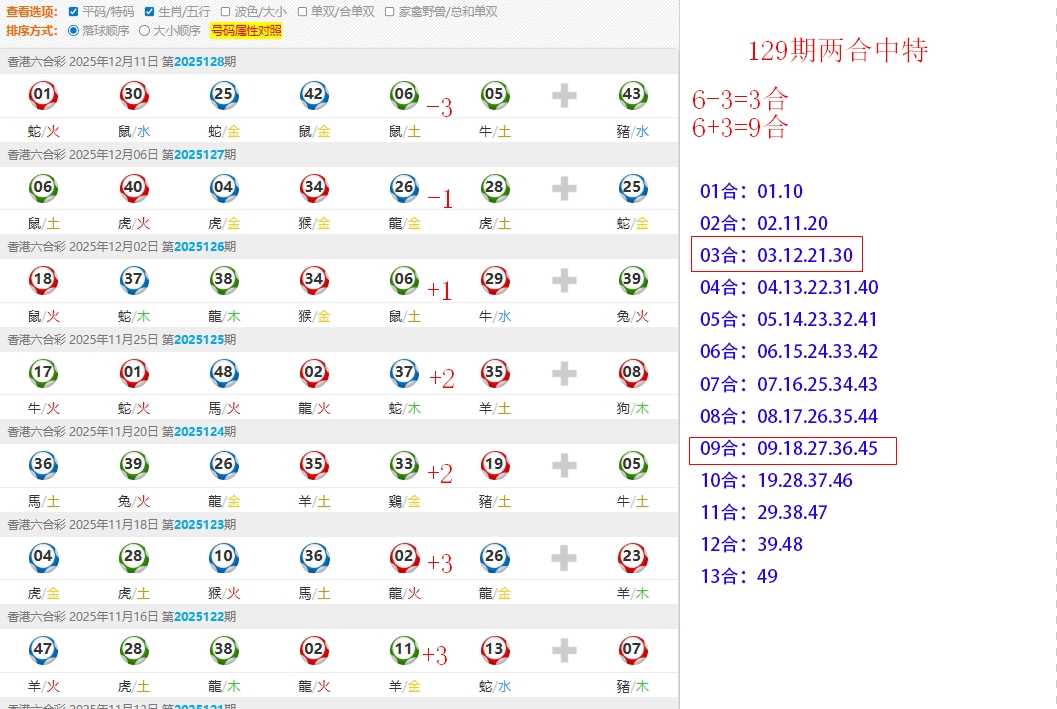
Task: Click blue ball 47 in draw 2025122
Action: click(x=43, y=650)
